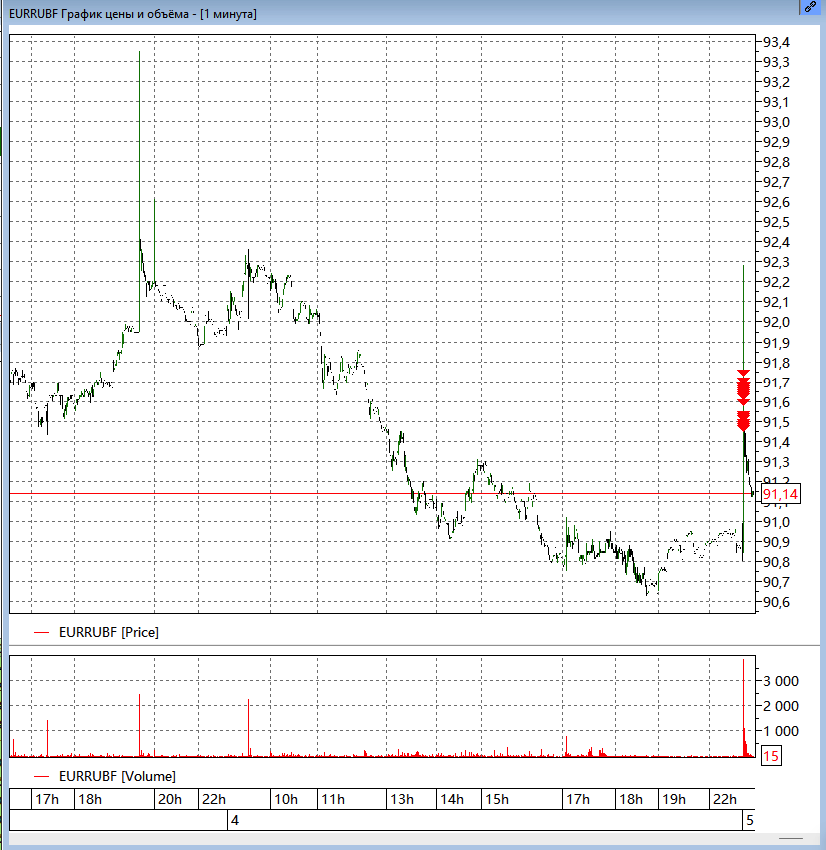Click the 20h label on time axis
The width and height of the screenshot is (826, 850).
[170, 799]
